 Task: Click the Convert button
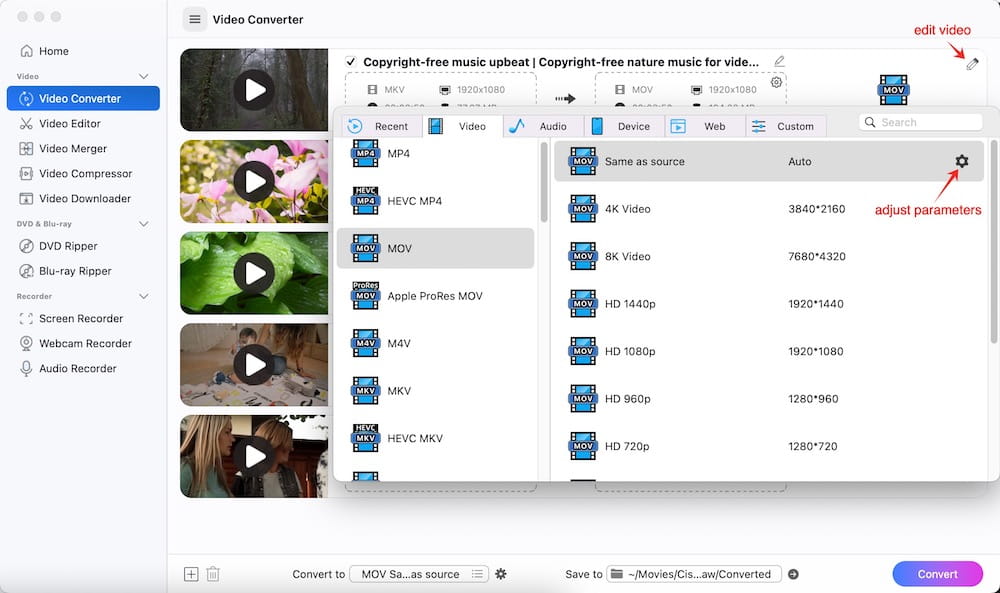click(938, 574)
